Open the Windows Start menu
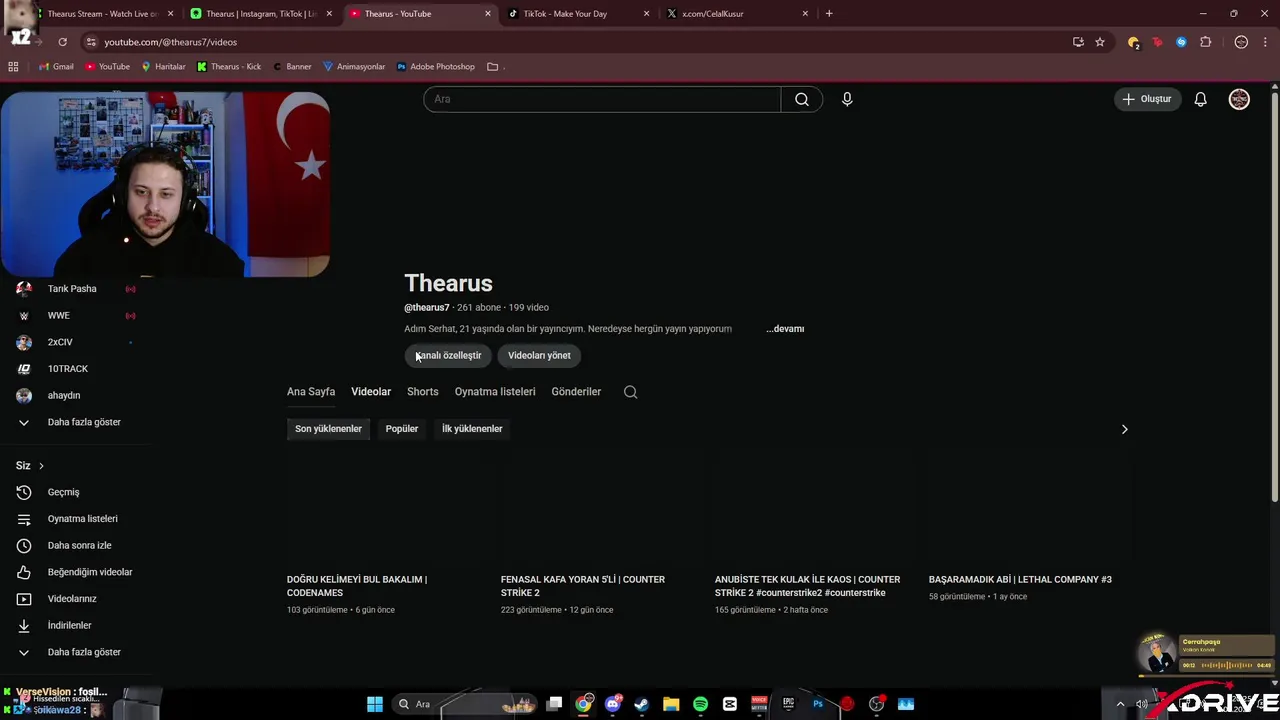Screen dimensions: 1280x720 pyautogui.click(x=374, y=704)
